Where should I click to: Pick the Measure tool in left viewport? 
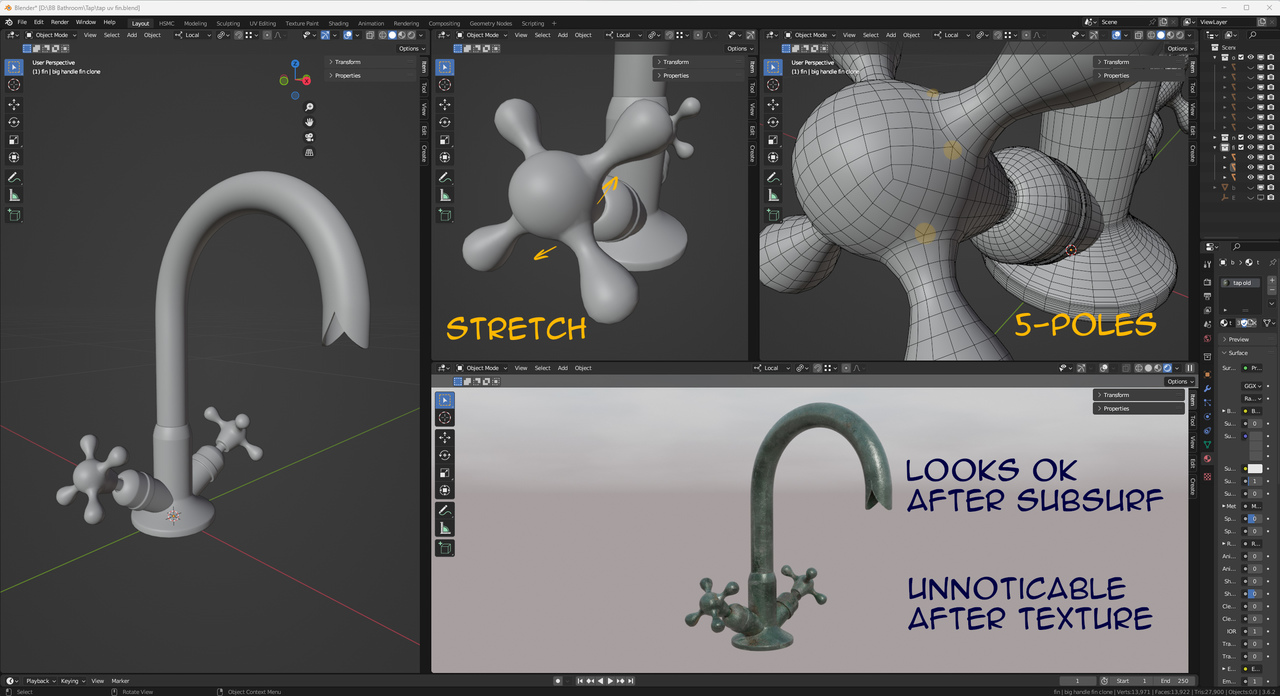tap(14, 195)
